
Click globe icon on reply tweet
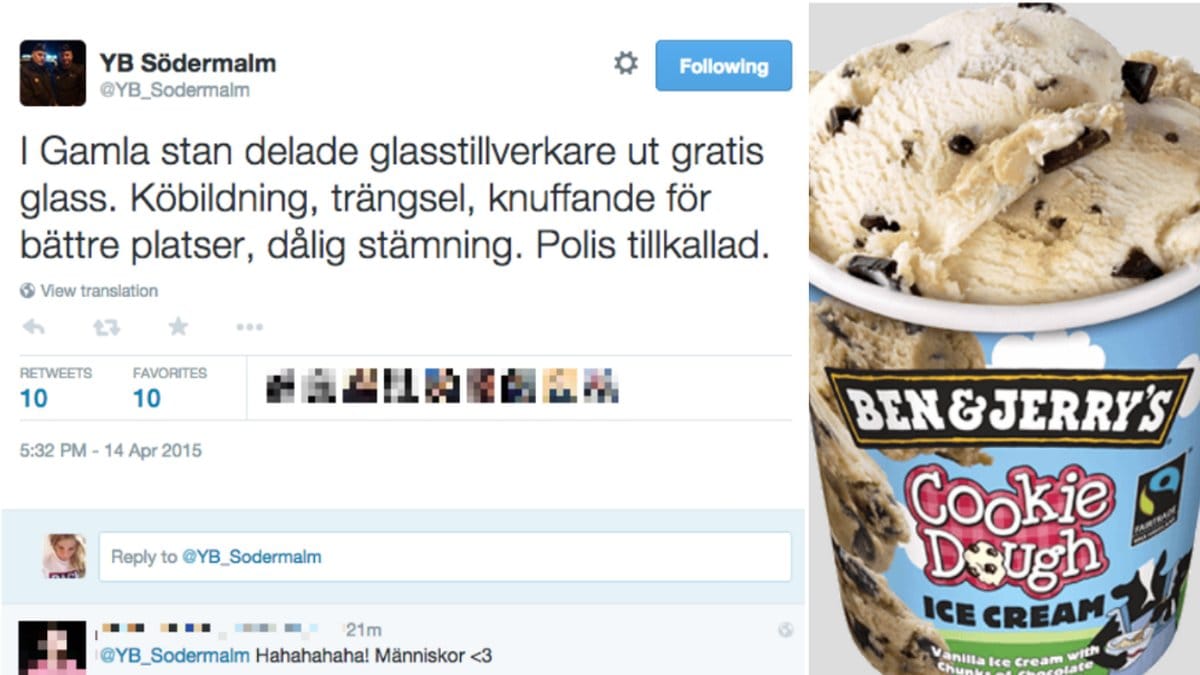click(785, 630)
